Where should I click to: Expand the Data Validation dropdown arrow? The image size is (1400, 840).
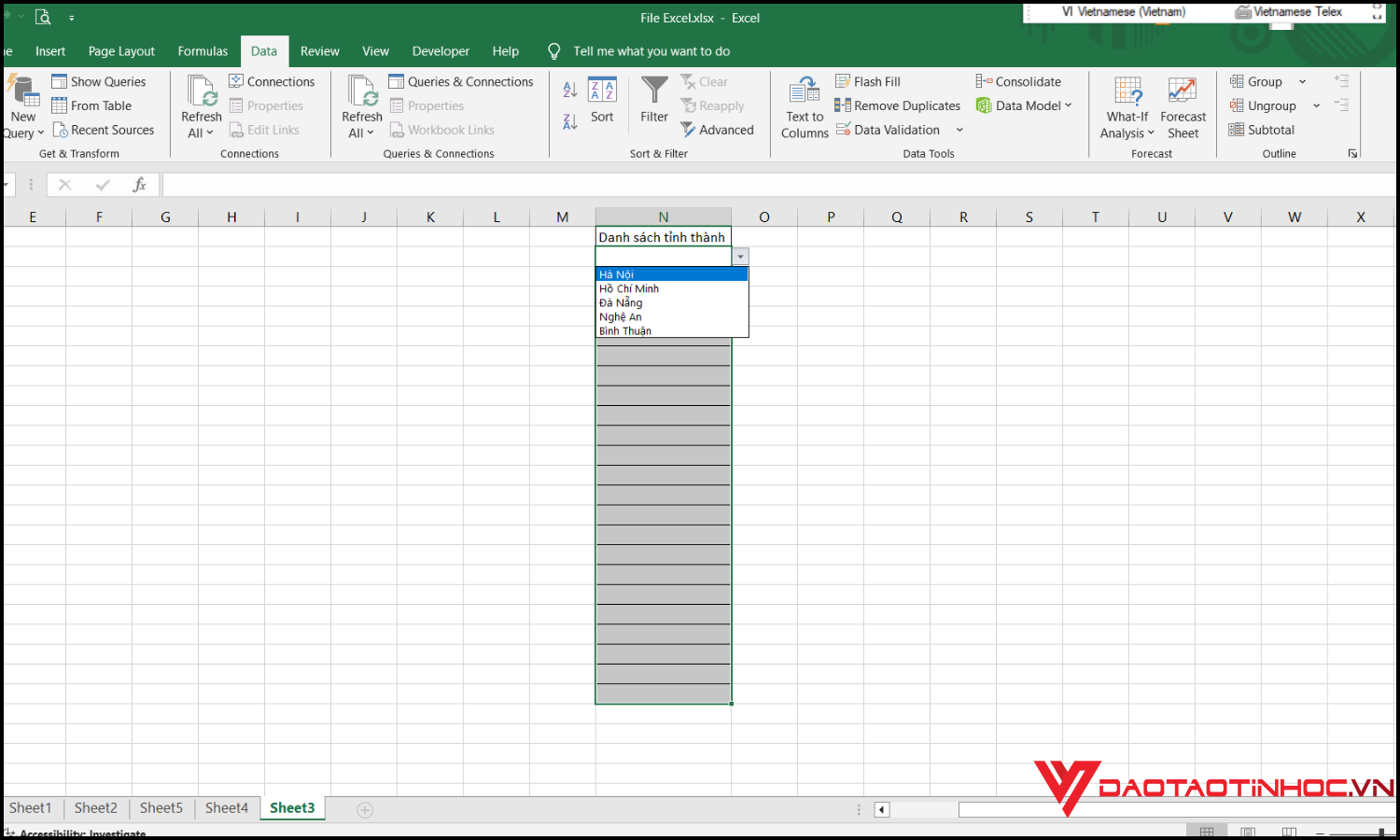click(x=960, y=130)
